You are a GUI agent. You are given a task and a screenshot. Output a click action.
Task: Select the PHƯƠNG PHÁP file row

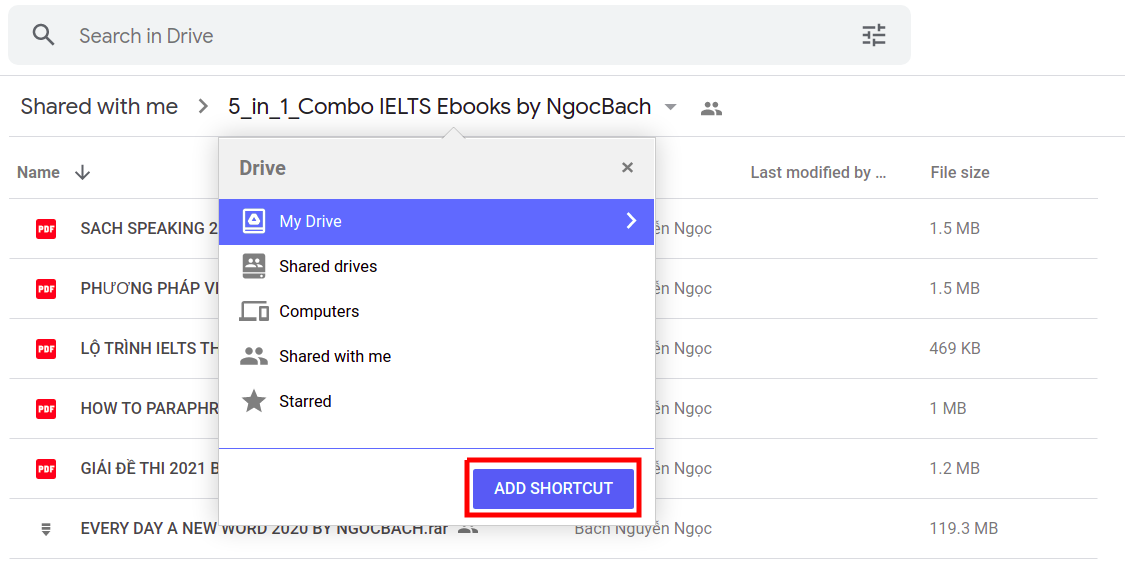point(553,289)
